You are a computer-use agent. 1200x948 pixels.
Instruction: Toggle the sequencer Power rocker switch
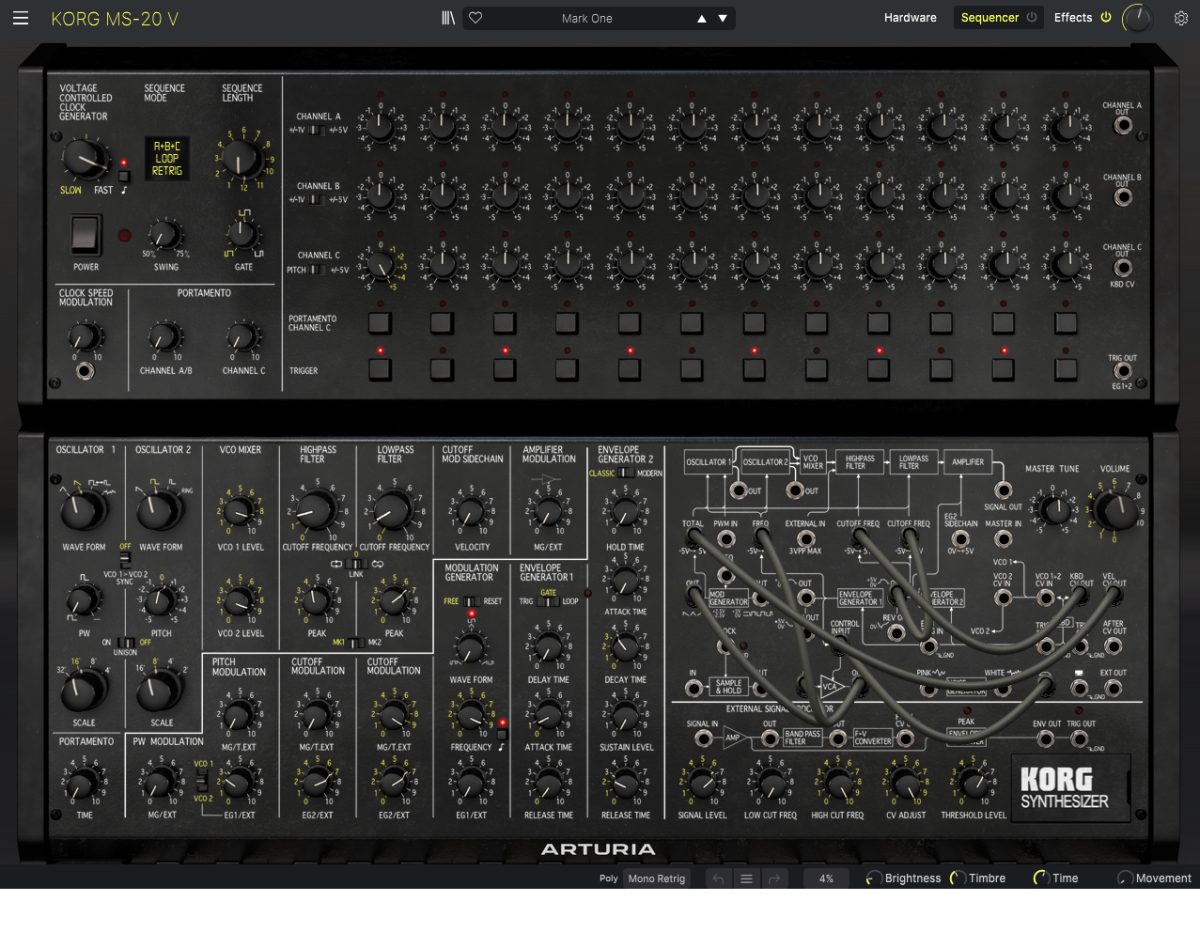(x=86, y=235)
